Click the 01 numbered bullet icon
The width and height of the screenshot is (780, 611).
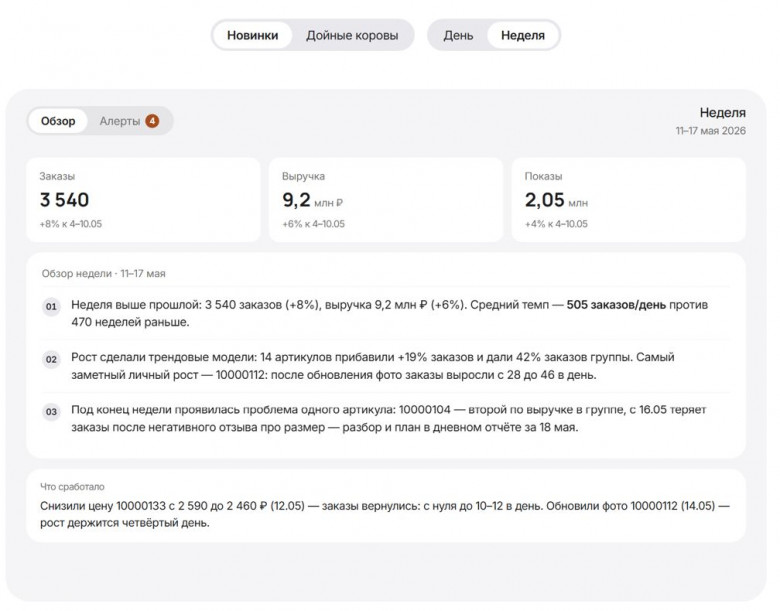click(x=51, y=306)
